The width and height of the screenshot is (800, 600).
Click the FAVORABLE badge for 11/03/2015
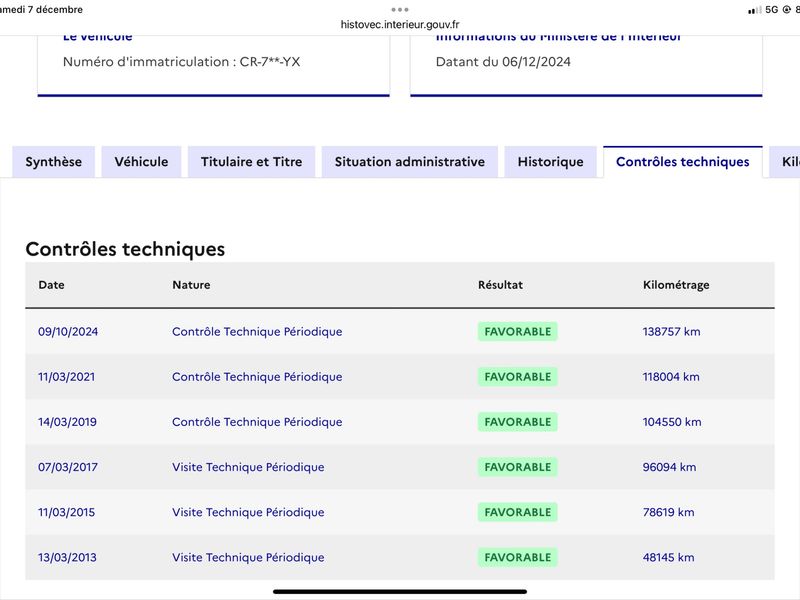click(518, 512)
